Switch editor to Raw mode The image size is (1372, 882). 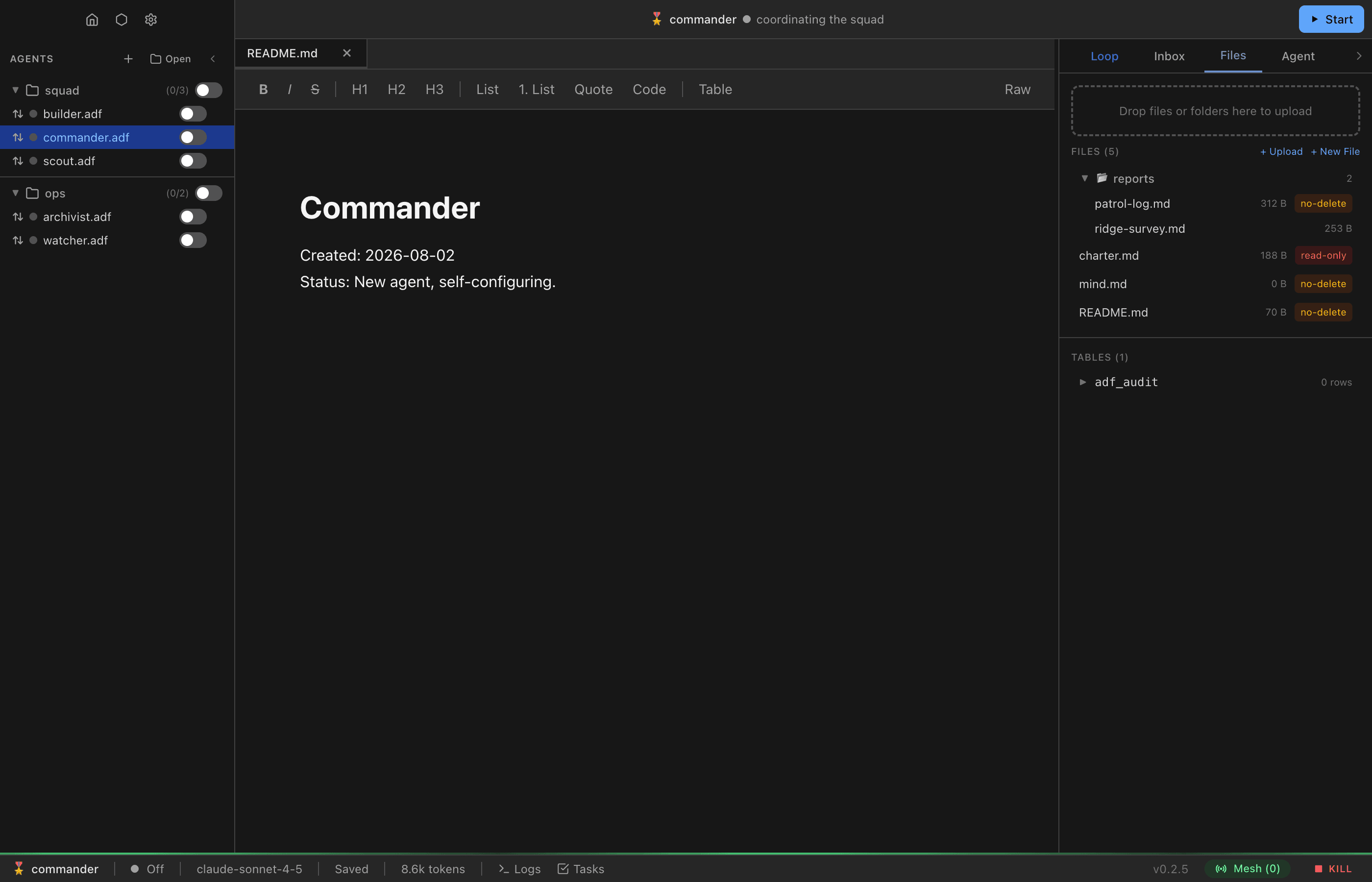tap(1017, 89)
